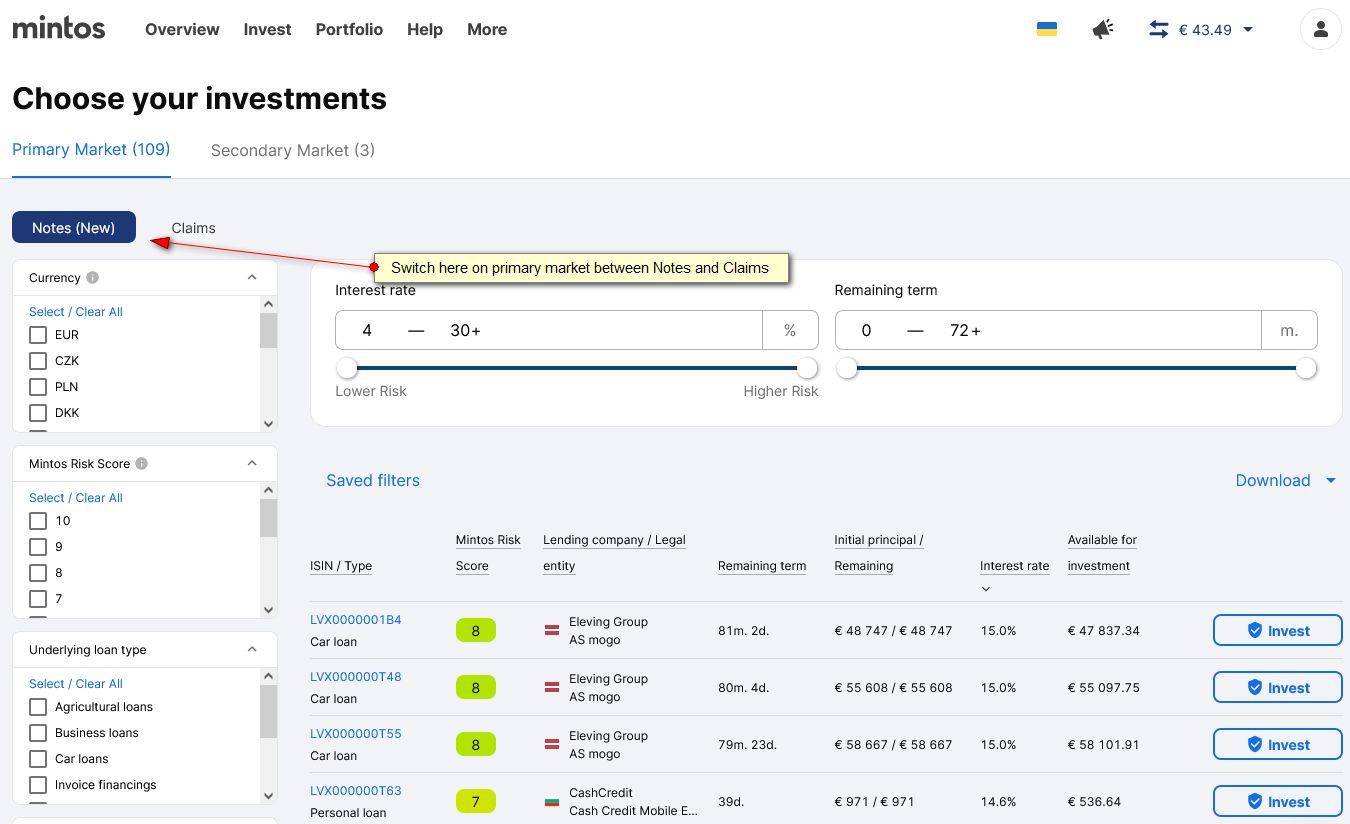Click risk score badge 8 for LVX0000001B4
1350x824 pixels.
[x=475, y=631]
